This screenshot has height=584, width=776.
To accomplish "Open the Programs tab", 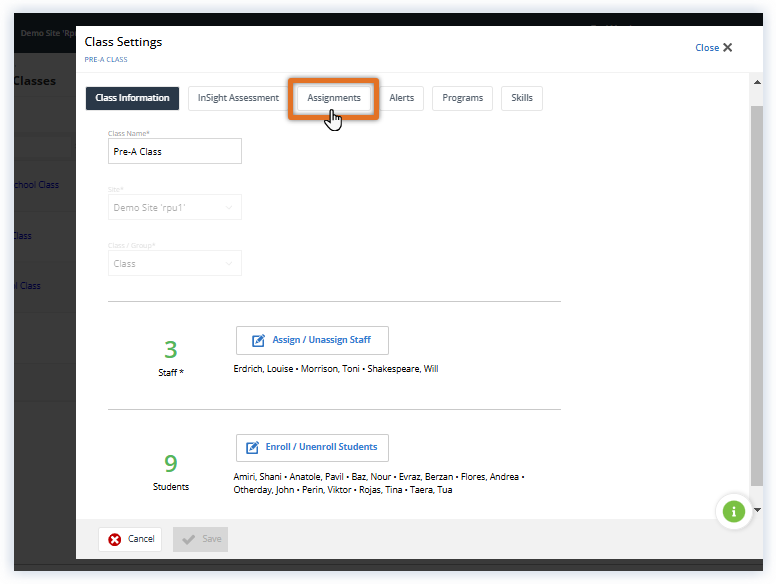I will tap(462, 98).
